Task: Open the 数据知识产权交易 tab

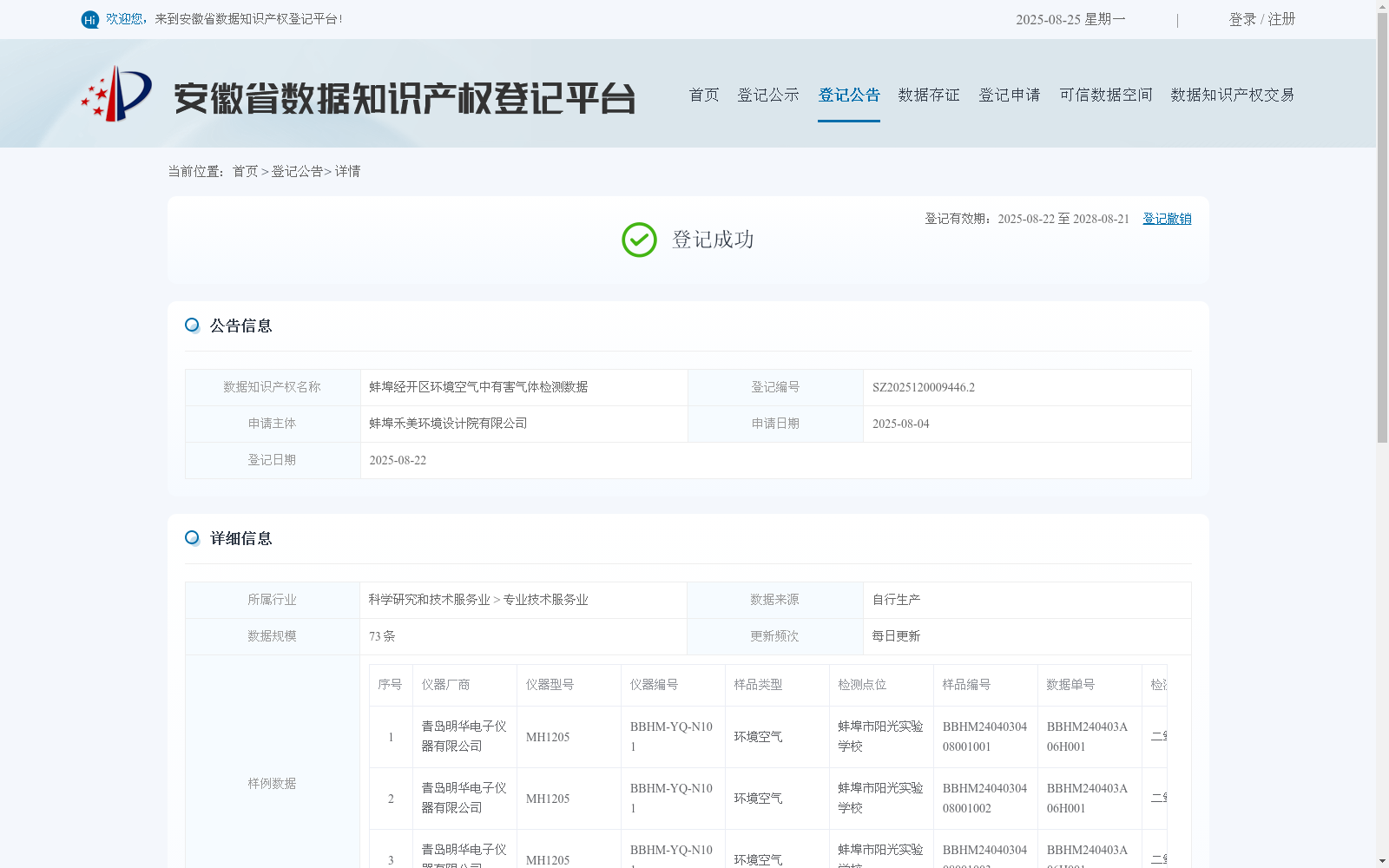Action: coord(1233,95)
